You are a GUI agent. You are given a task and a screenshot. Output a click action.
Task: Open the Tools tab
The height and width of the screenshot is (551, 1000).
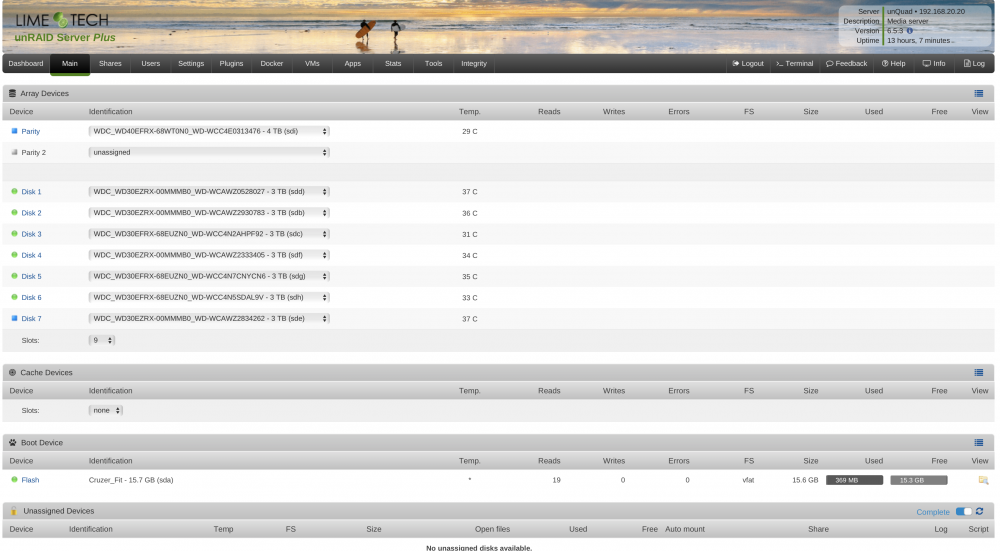[433, 64]
